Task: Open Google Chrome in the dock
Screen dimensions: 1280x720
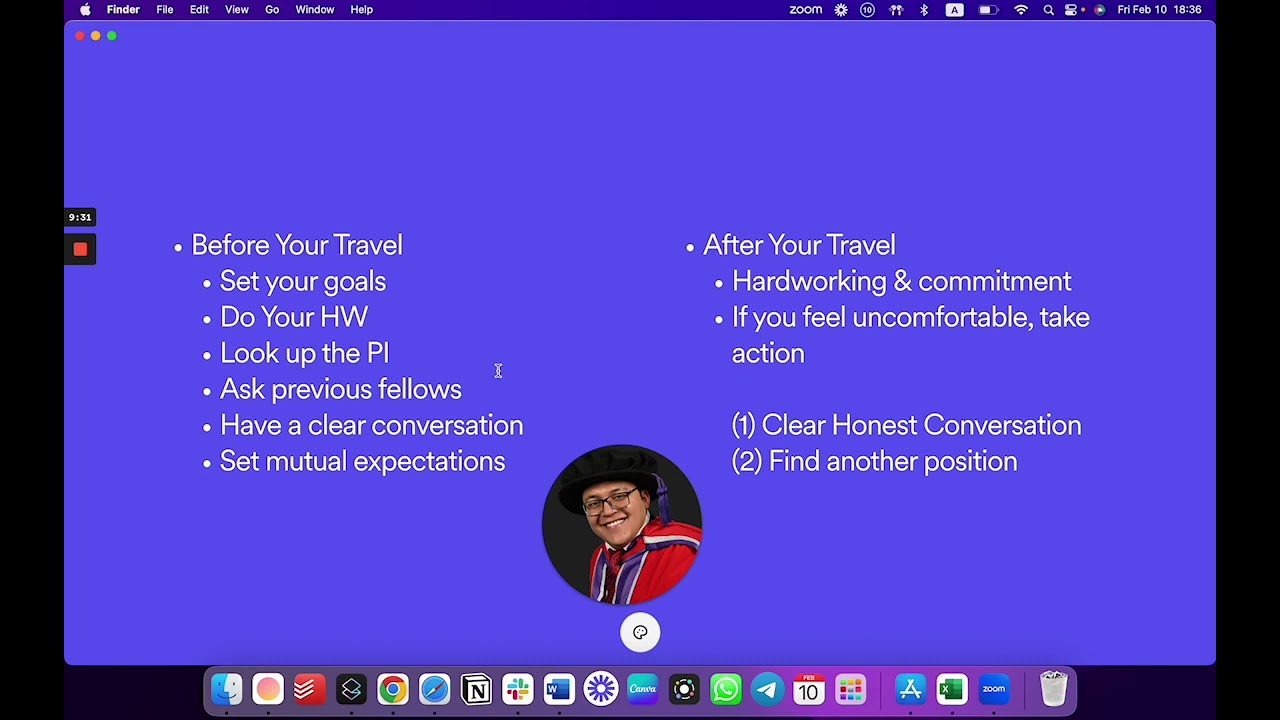Action: [x=392, y=689]
